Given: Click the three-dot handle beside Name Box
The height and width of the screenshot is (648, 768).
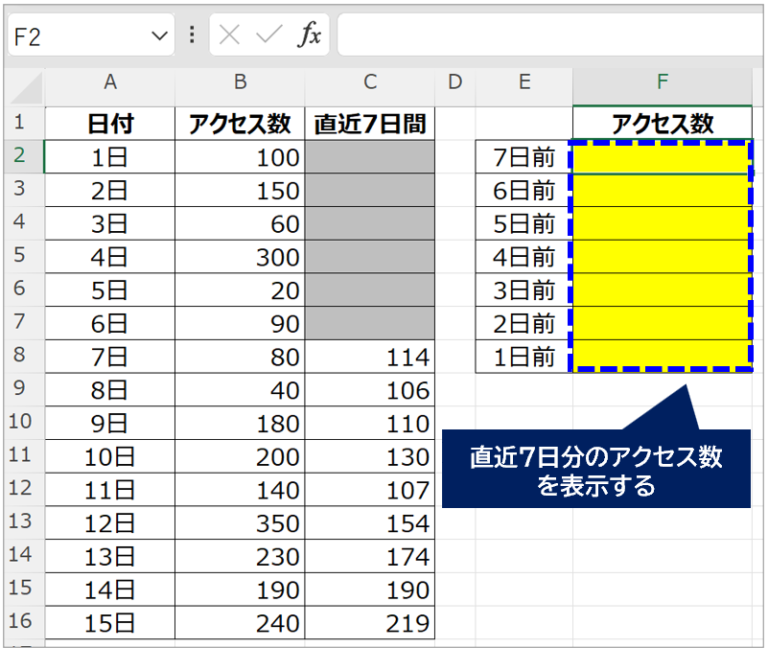Looking at the screenshot, I should coord(192,36).
